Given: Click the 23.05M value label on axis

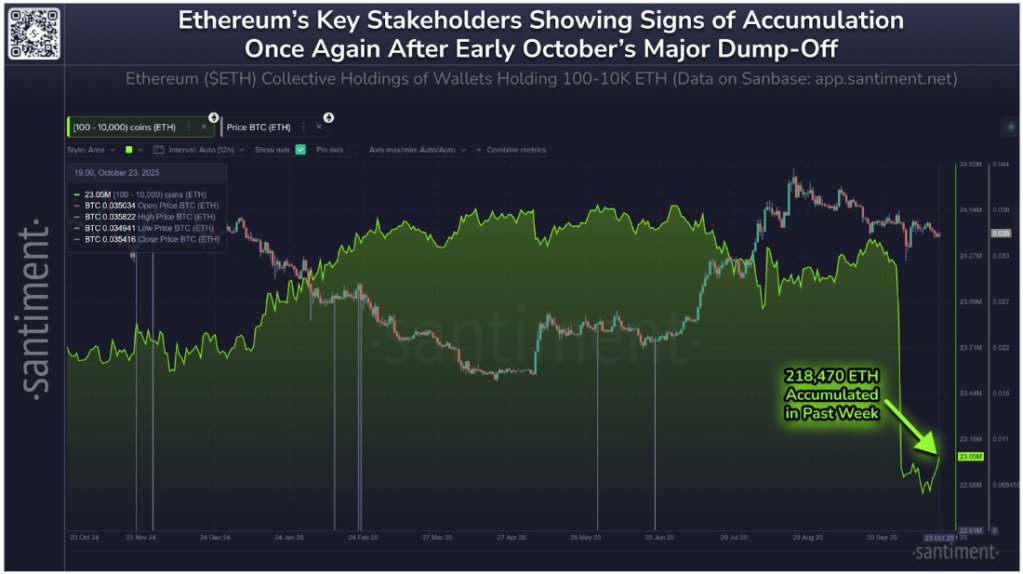Looking at the screenshot, I should coord(971,456).
